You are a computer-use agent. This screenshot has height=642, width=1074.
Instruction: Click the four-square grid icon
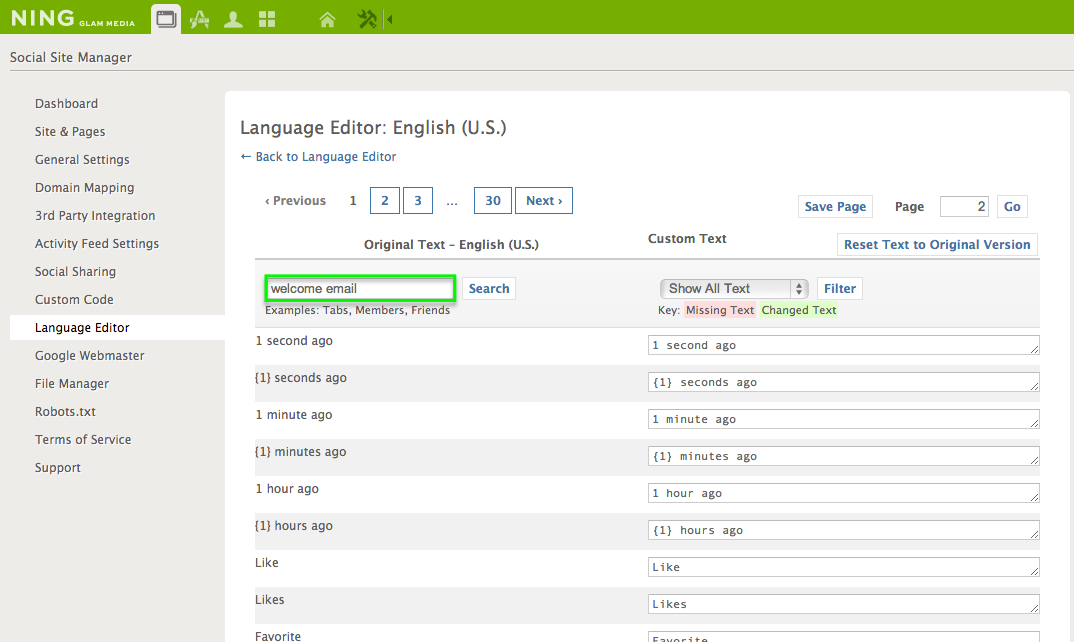point(267,18)
